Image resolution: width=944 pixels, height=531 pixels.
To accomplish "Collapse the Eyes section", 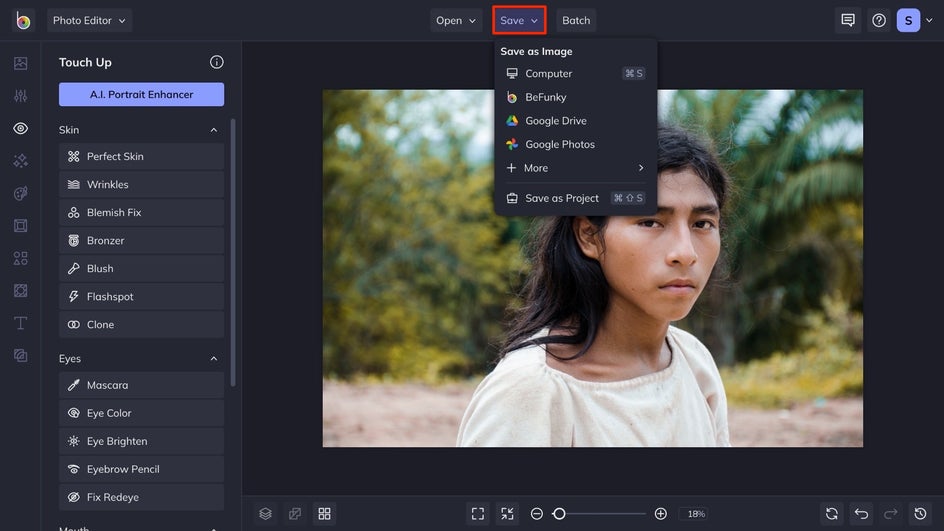I will point(213,358).
